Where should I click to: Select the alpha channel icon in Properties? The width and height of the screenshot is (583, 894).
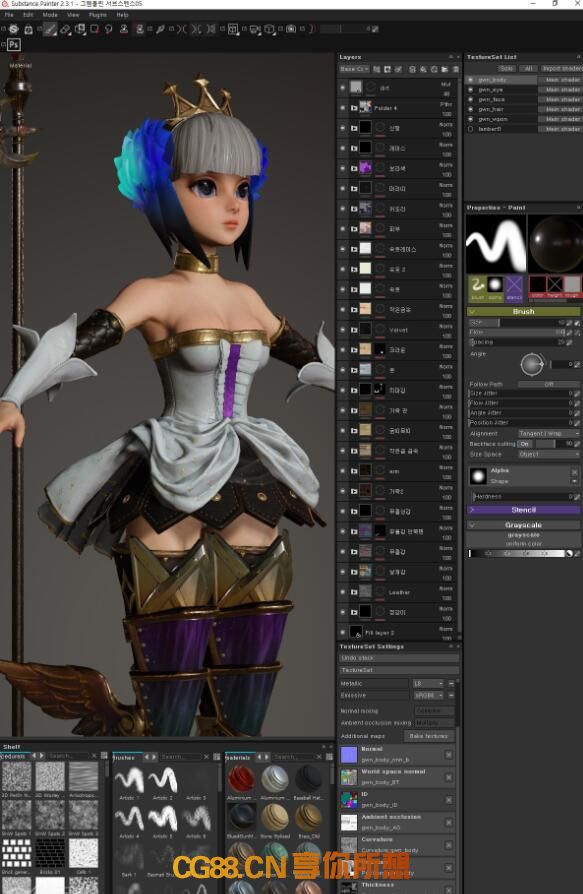[x=495, y=287]
